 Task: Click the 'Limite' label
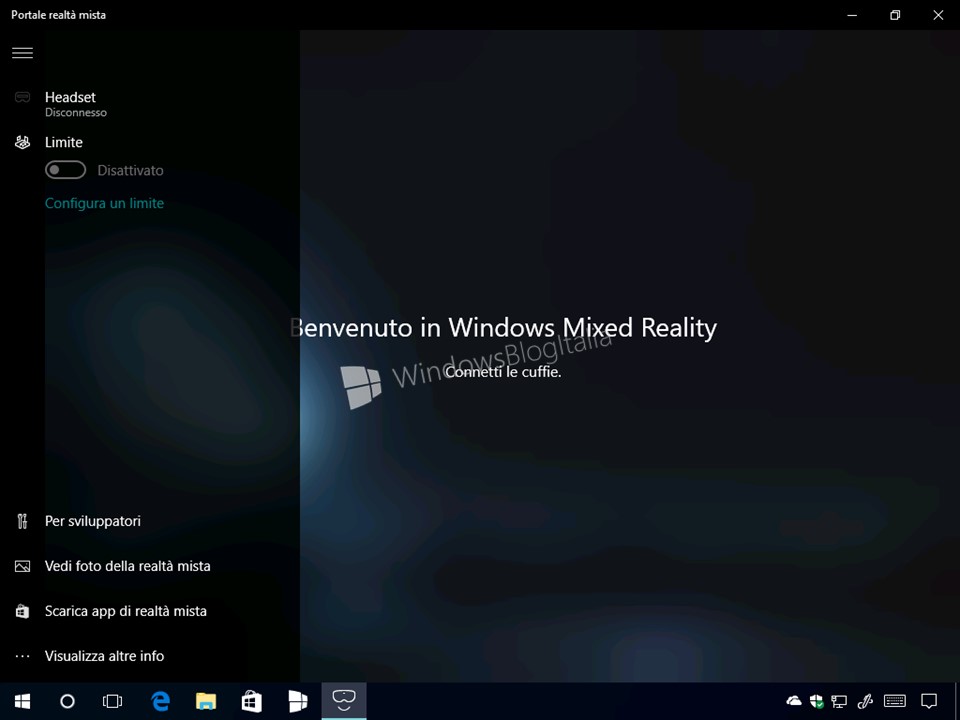pos(64,142)
